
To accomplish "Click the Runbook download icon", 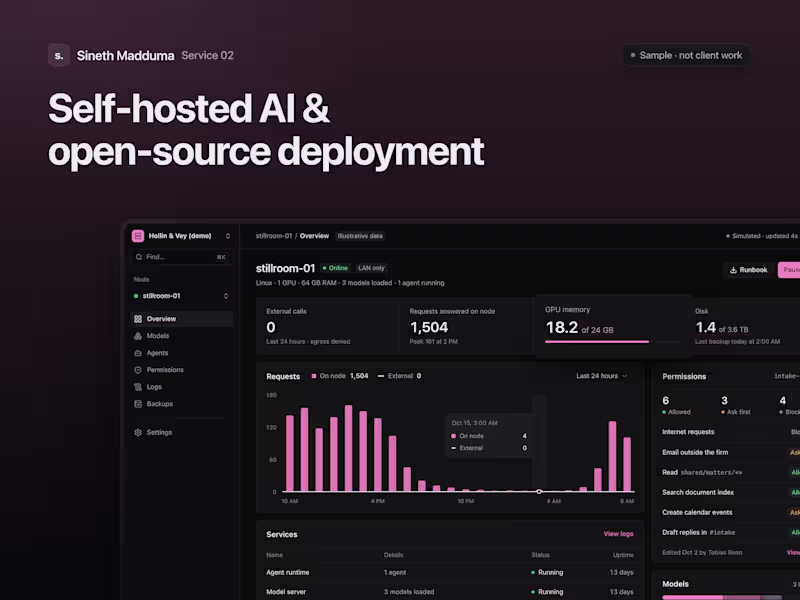I will [733, 270].
